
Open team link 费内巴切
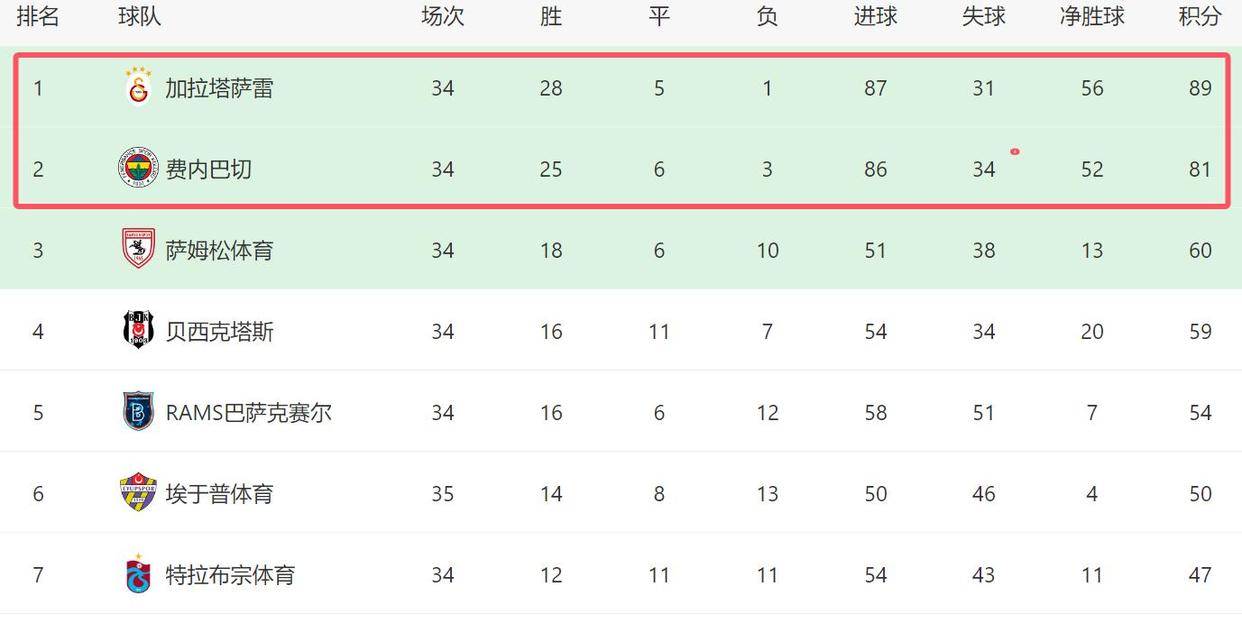(208, 169)
